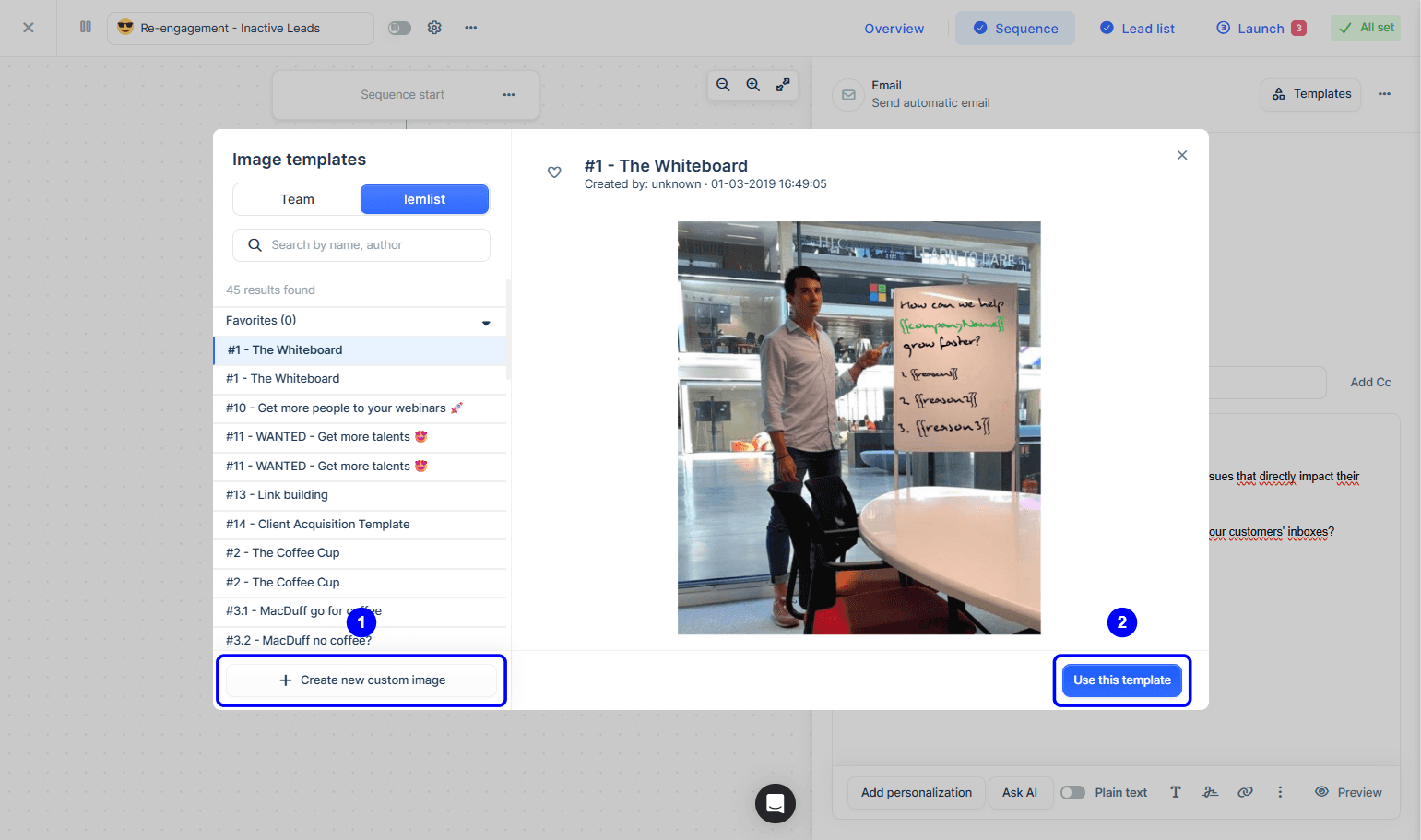Open the editor vertical dots menu
Viewport: 1421px width, 840px height.
click(1280, 792)
